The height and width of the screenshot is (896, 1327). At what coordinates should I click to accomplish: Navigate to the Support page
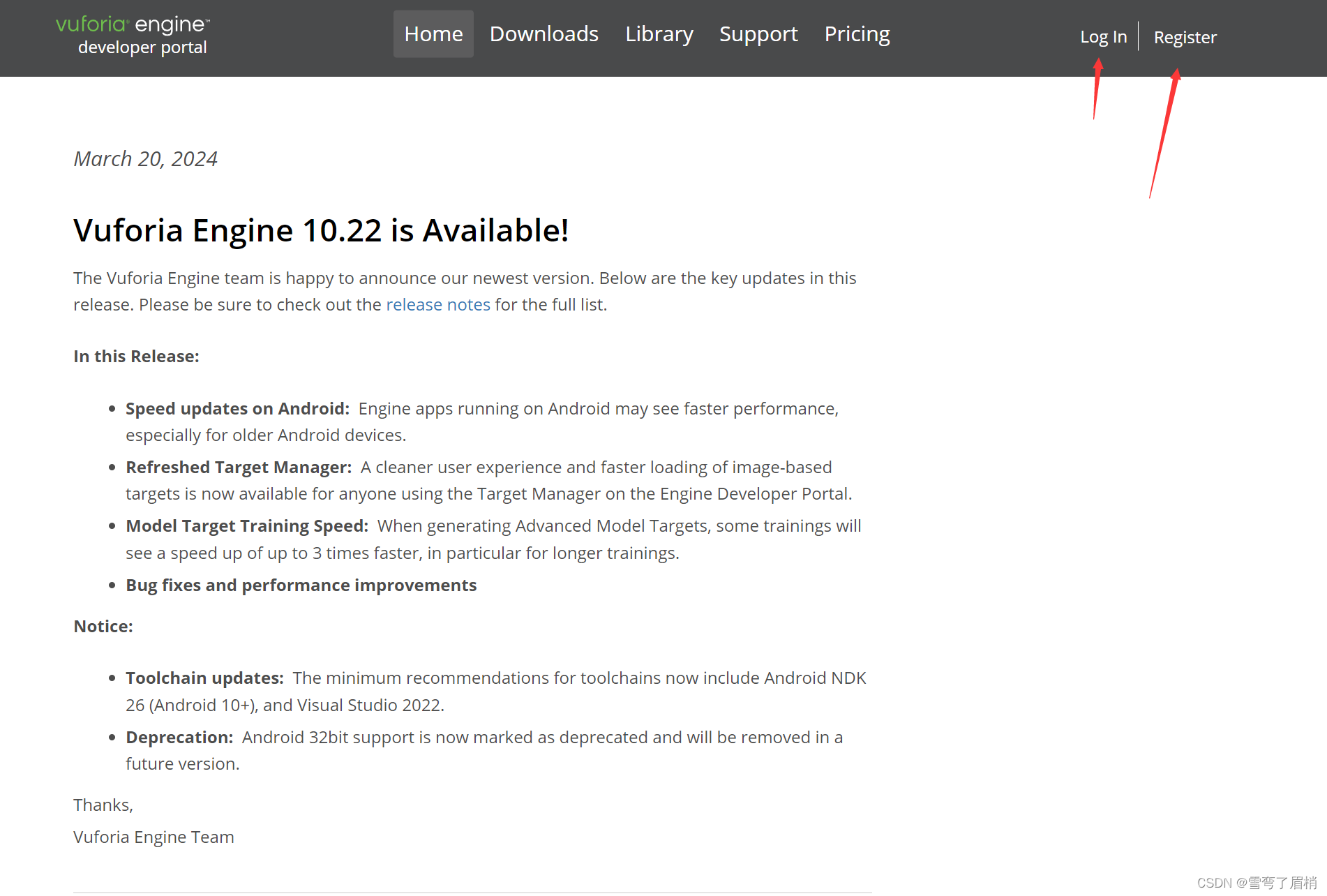[x=758, y=33]
